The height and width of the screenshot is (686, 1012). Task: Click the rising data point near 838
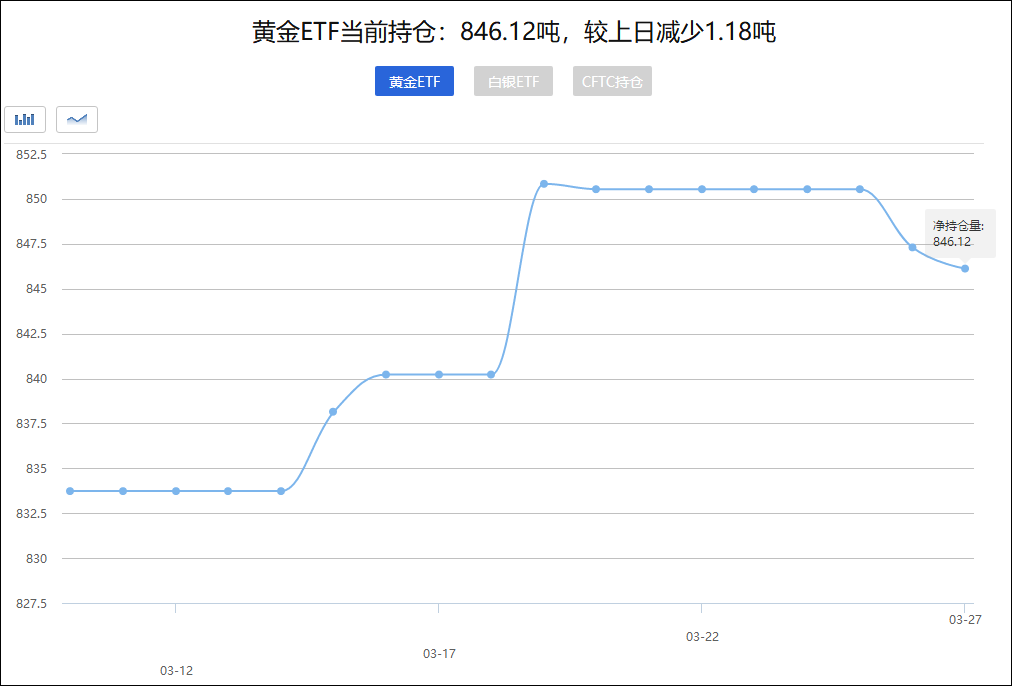[333, 412]
